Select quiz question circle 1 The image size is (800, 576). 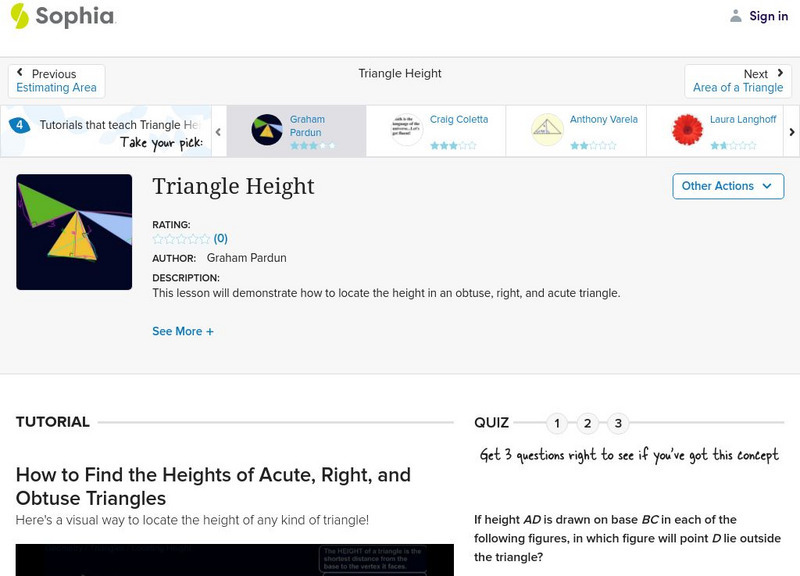tap(557, 423)
